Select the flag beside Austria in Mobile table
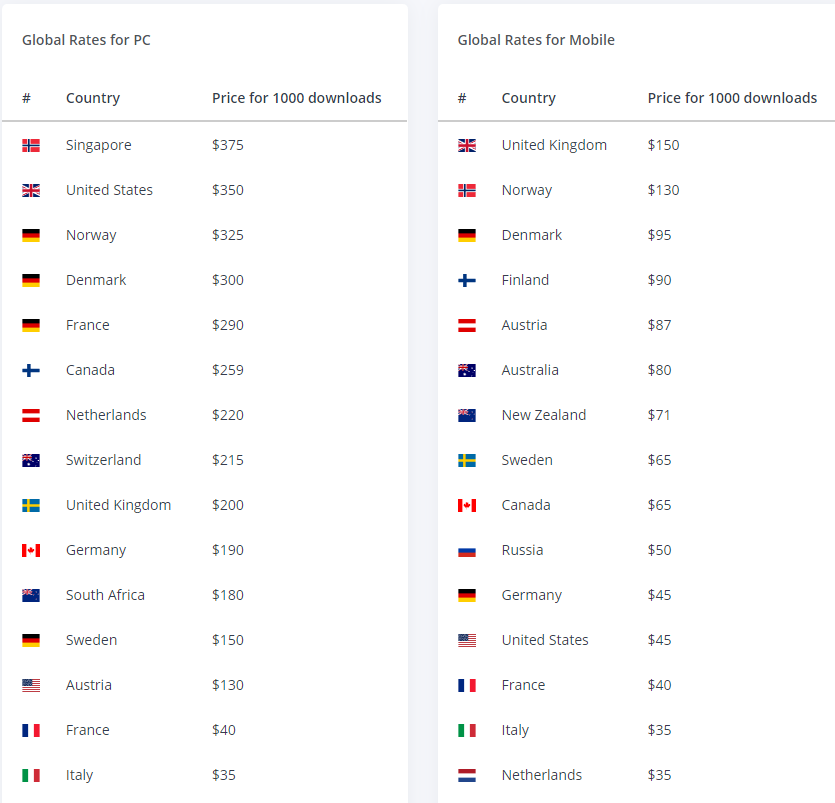 click(467, 325)
